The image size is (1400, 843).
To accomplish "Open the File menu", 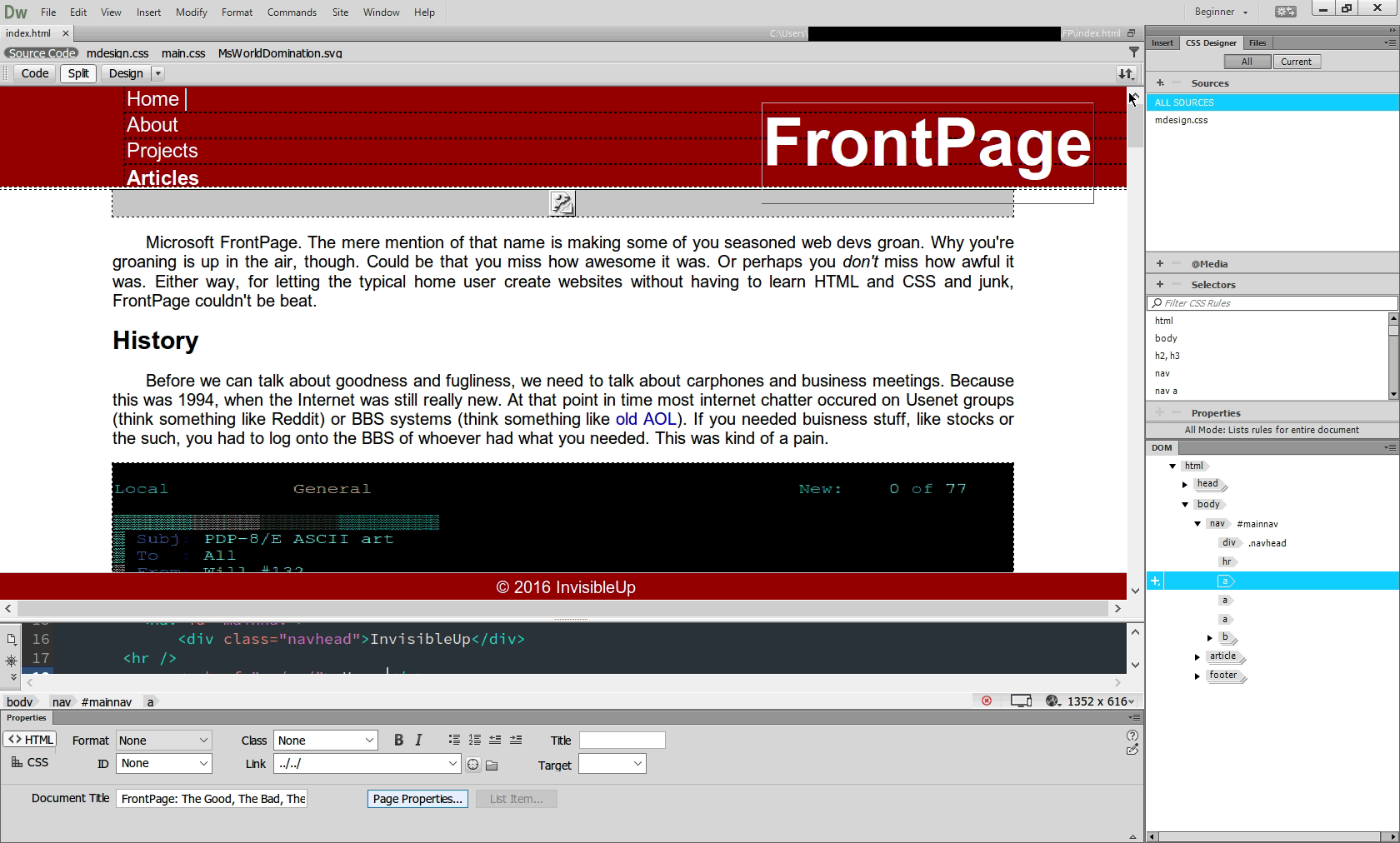I will [48, 12].
